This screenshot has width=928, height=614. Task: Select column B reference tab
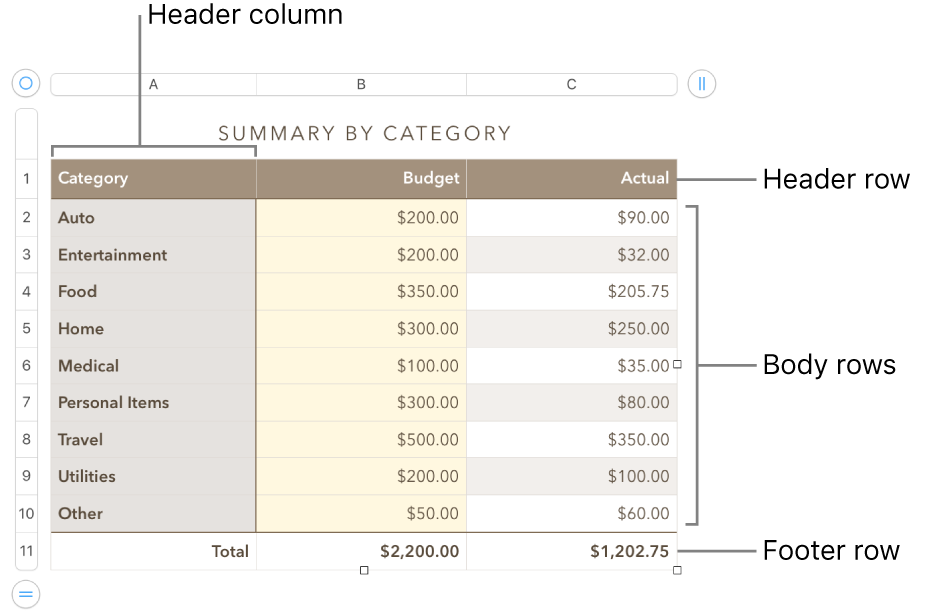[x=361, y=84]
